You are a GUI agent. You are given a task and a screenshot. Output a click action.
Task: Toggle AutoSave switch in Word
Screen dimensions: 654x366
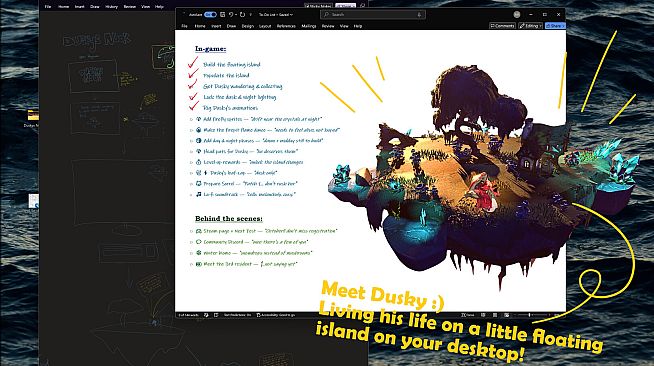(x=210, y=15)
